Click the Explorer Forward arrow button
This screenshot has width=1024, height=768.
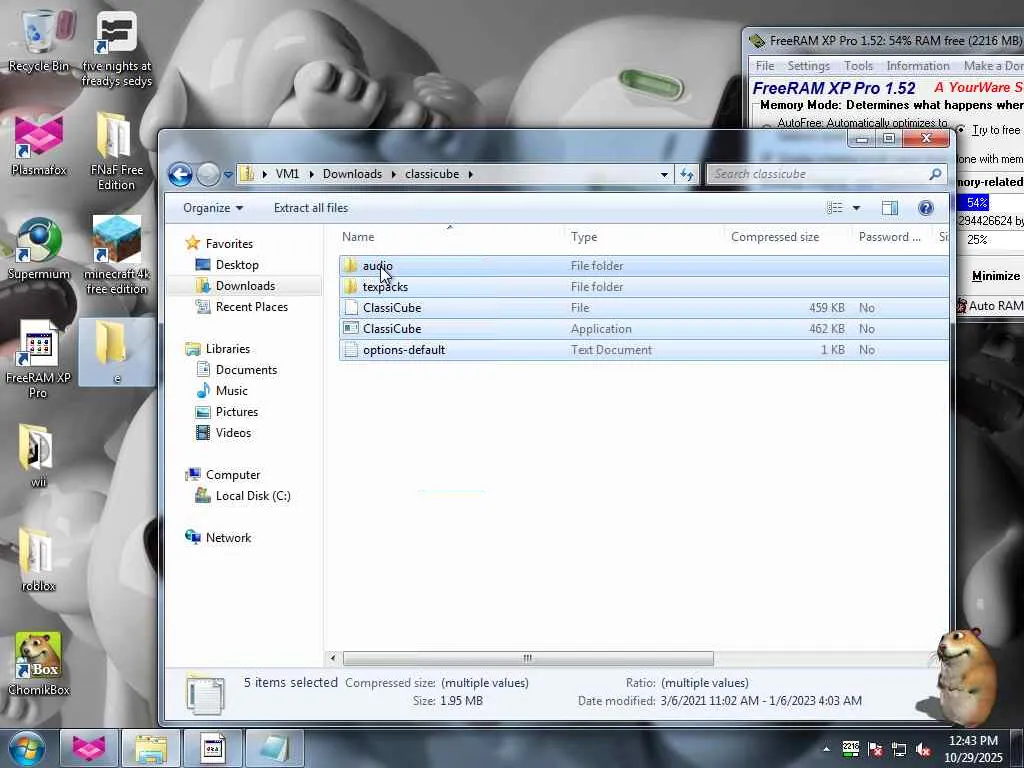[208, 174]
